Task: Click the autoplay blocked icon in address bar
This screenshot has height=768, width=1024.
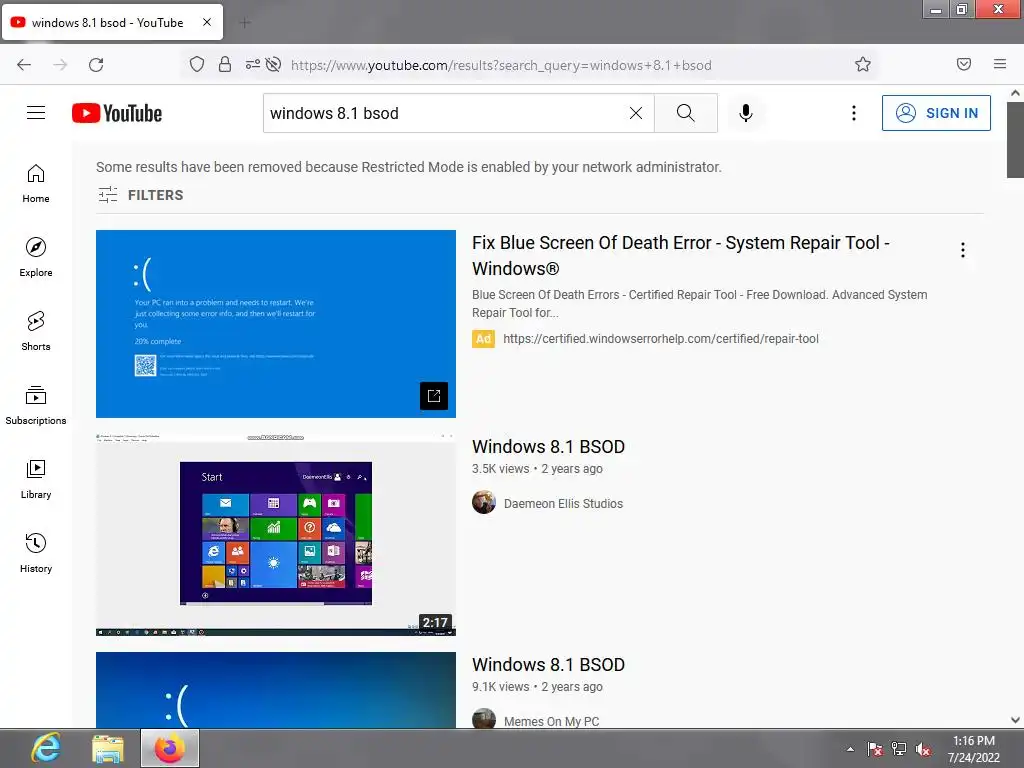Action: pyautogui.click(x=274, y=64)
